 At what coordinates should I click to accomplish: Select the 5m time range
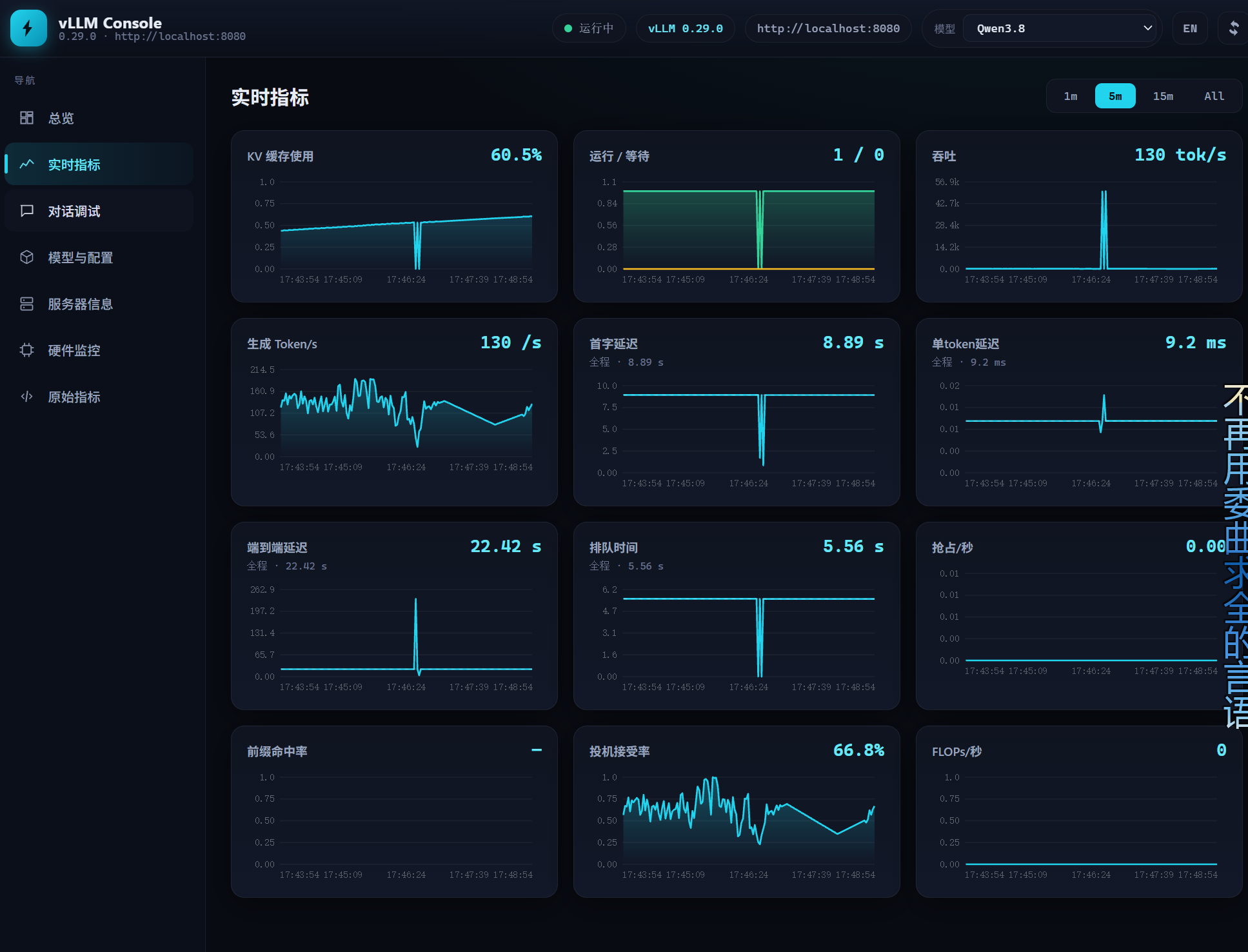point(1115,96)
